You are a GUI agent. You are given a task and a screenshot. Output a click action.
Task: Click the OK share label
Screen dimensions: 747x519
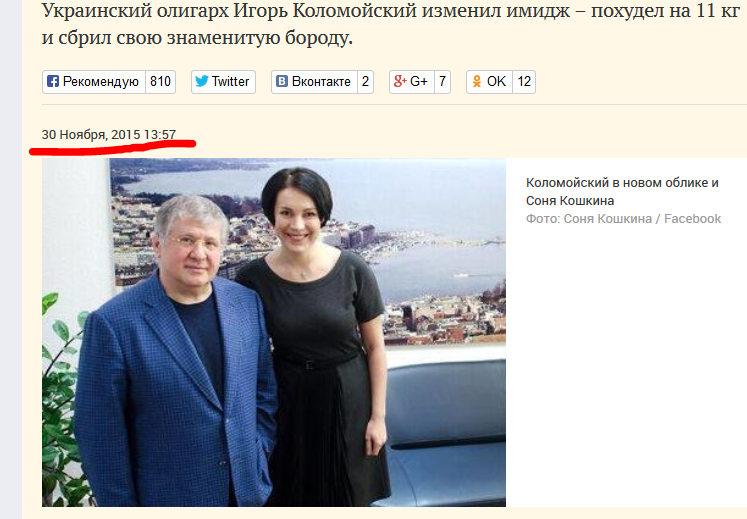tap(496, 81)
